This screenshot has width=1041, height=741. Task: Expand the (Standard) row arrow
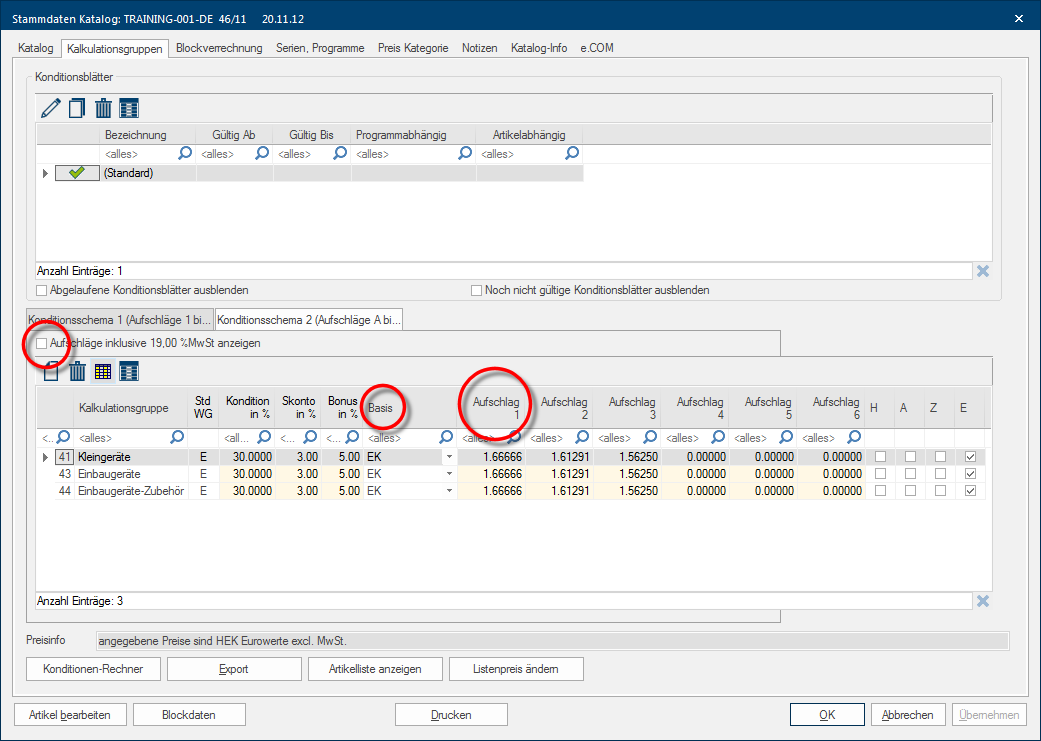pos(44,173)
